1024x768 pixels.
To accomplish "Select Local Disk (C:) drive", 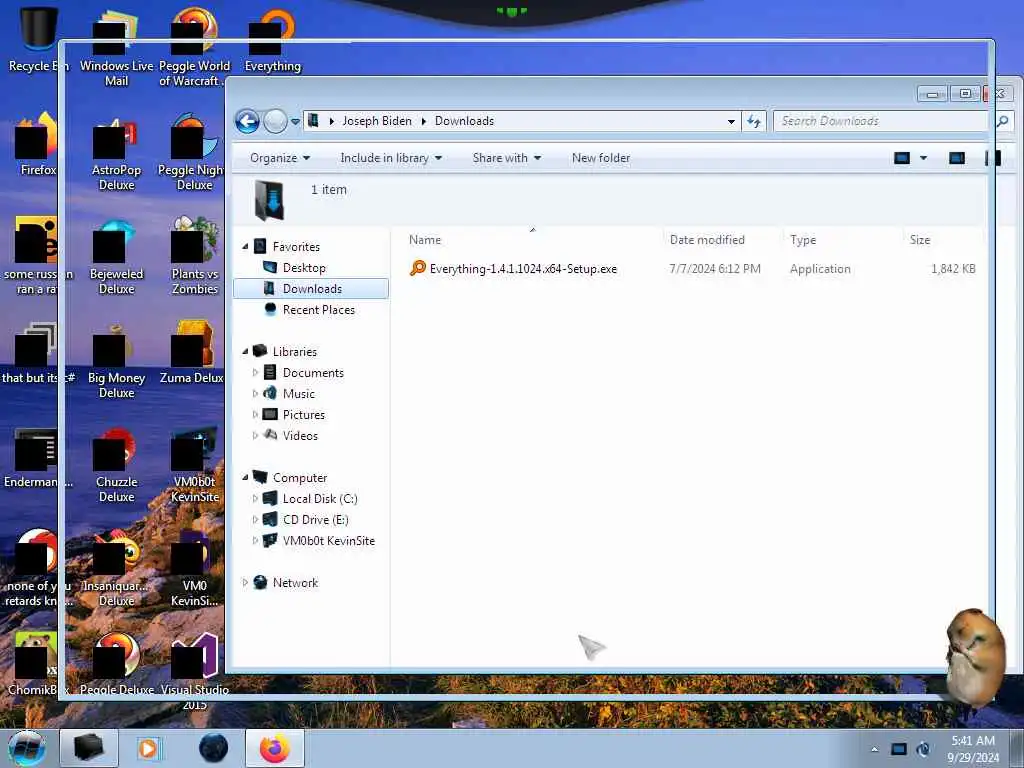I will coord(320,499).
